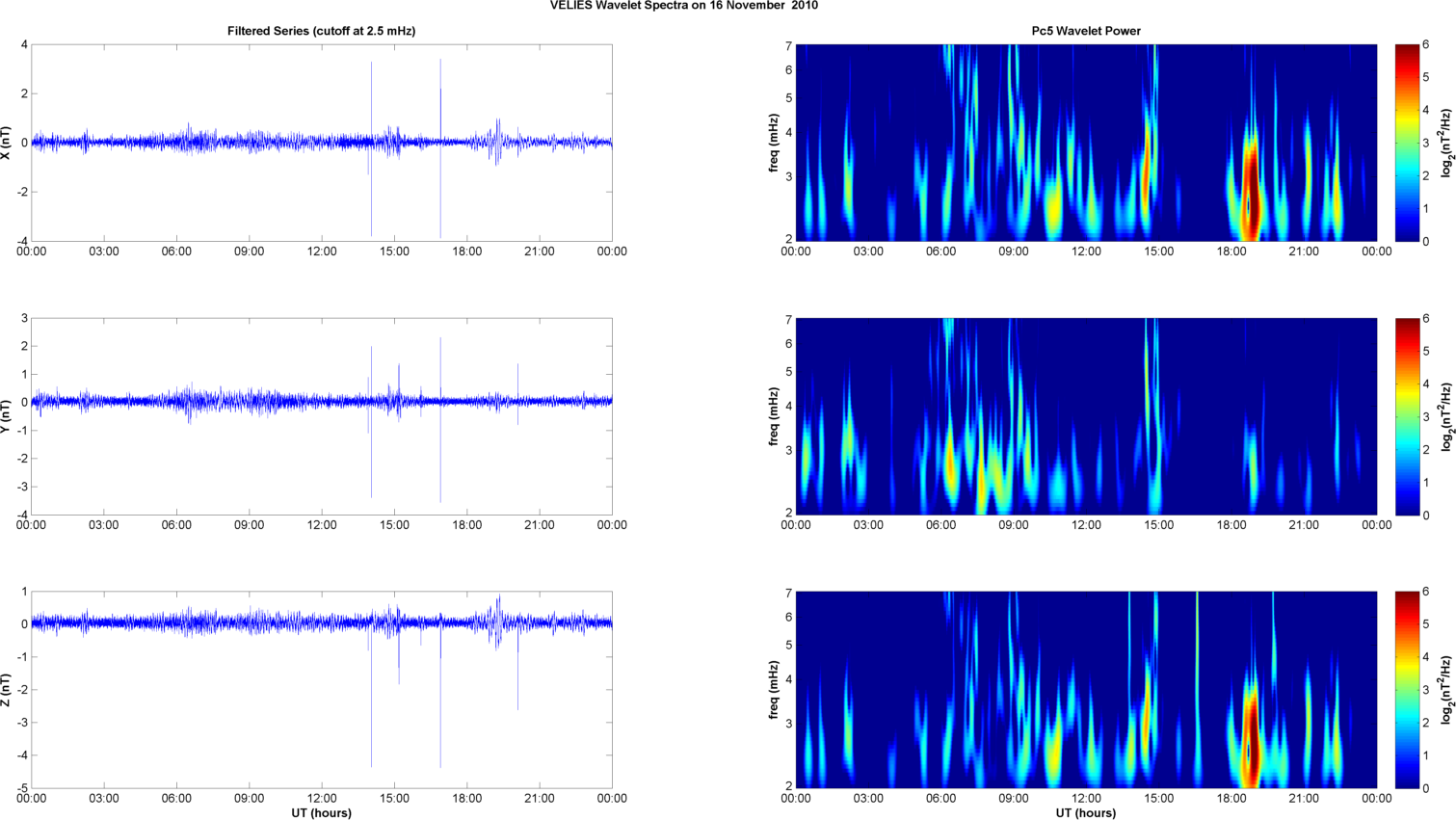Click 'log2(nT²/Hz)' label beside middle color bar

pyautogui.click(x=1447, y=416)
